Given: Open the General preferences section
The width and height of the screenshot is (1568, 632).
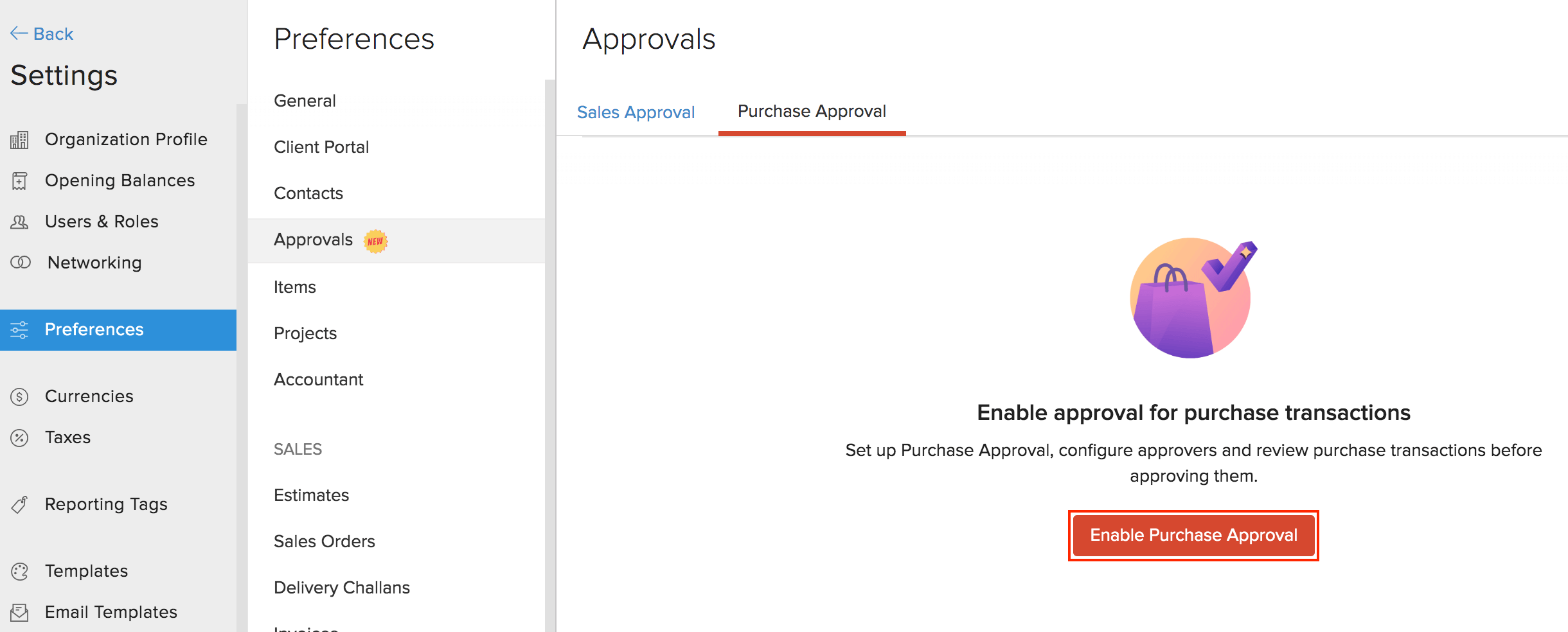Looking at the screenshot, I should [305, 101].
